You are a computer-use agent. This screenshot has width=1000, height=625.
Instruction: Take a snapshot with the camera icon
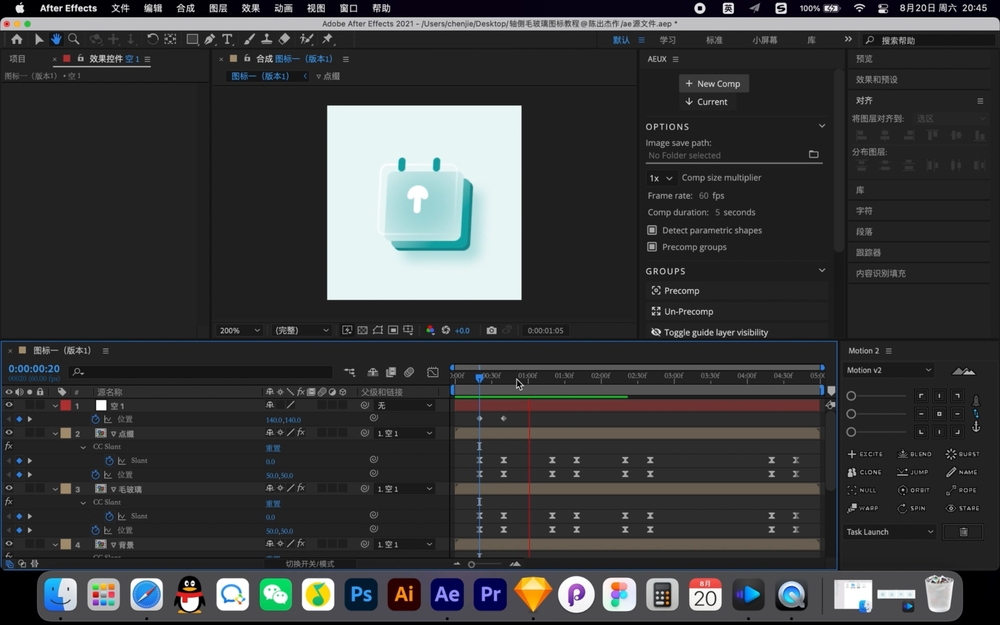[x=491, y=330]
